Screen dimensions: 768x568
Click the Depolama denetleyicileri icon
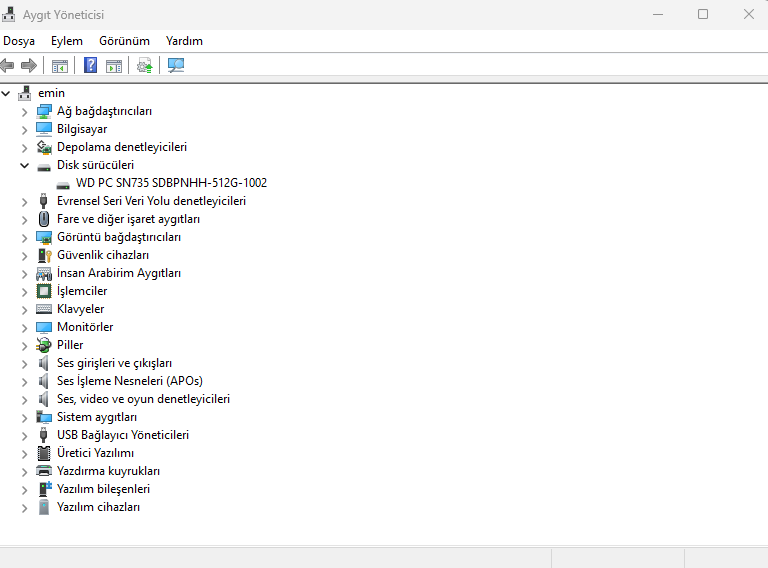(44, 147)
